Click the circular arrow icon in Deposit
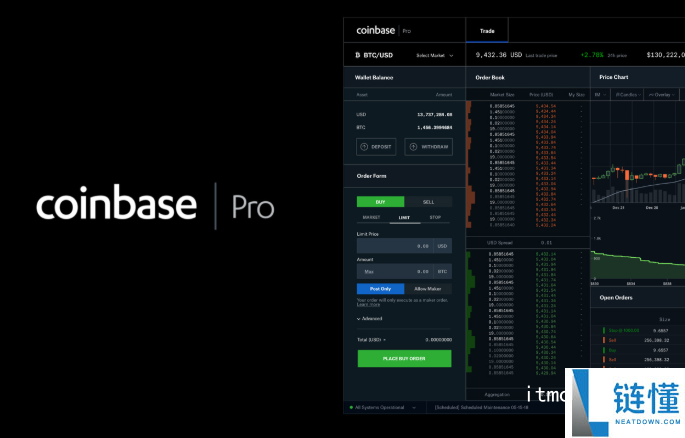The image size is (685, 438). pos(364,147)
